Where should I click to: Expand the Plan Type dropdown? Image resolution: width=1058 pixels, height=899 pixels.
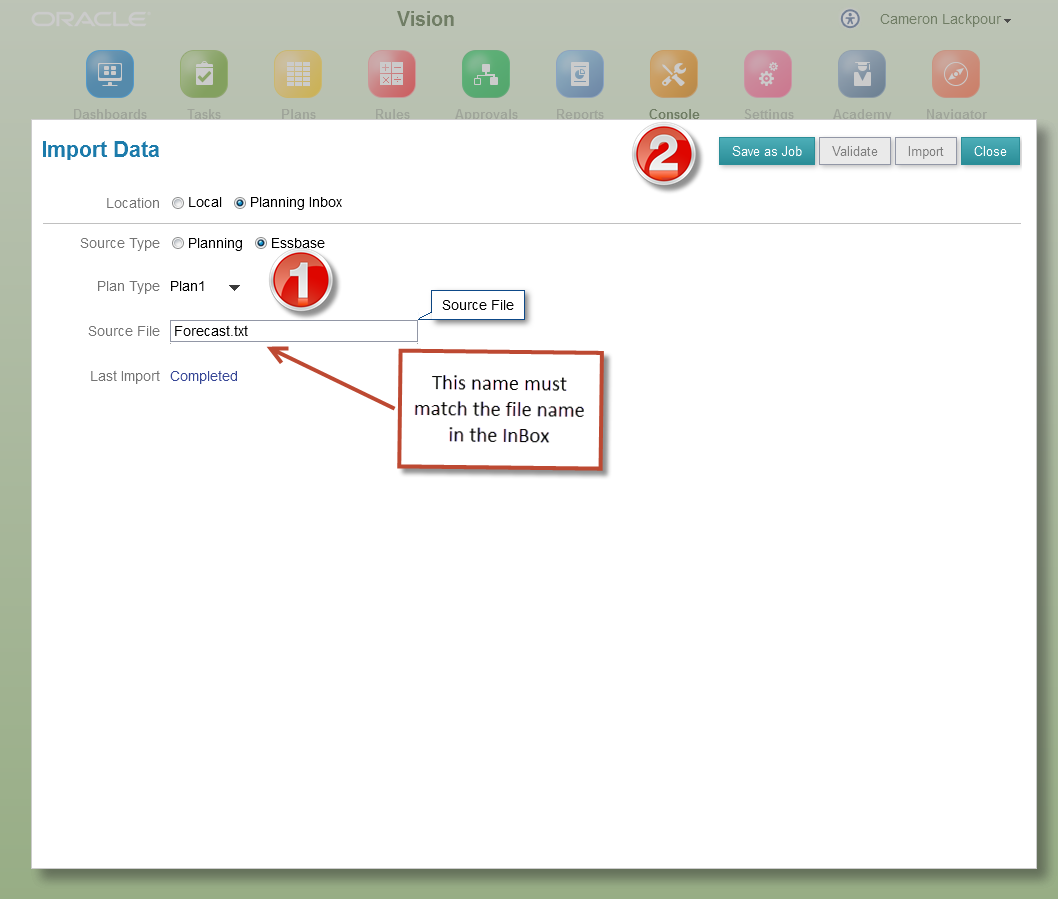click(234, 288)
